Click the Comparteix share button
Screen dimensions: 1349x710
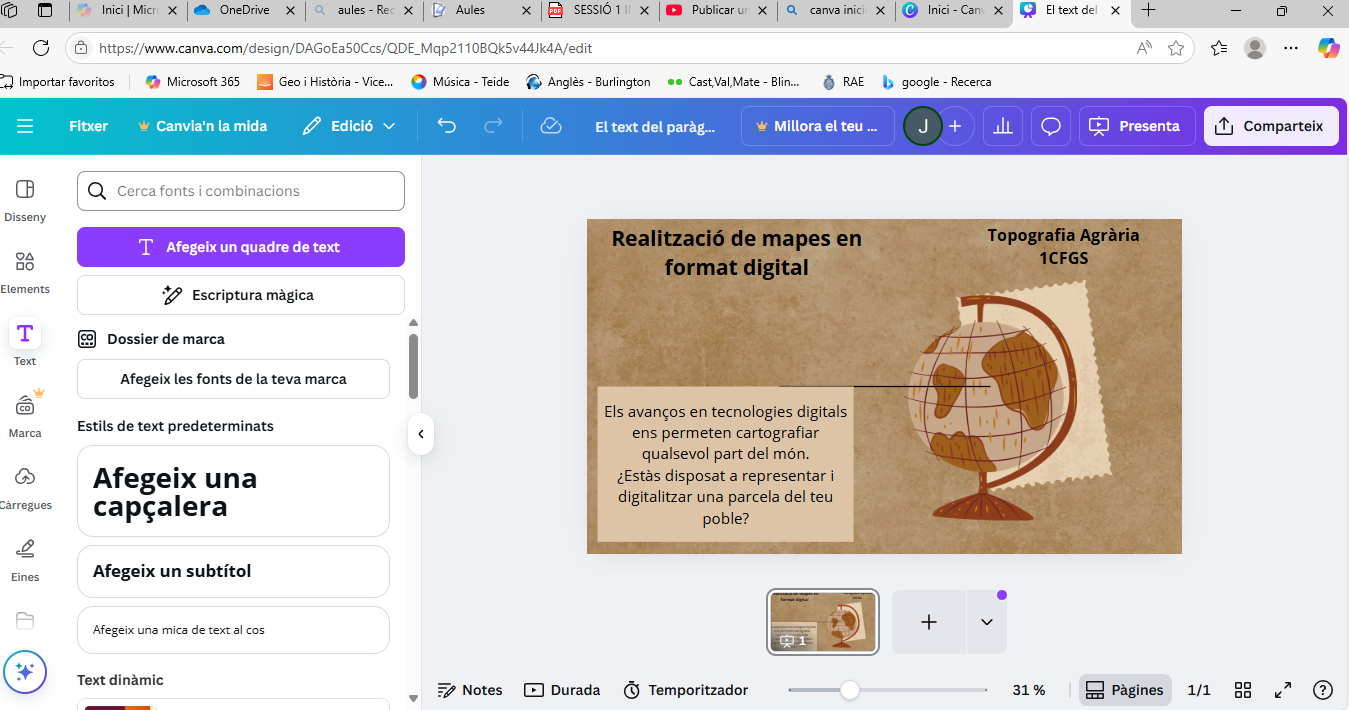pyautogui.click(x=1270, y=126)
